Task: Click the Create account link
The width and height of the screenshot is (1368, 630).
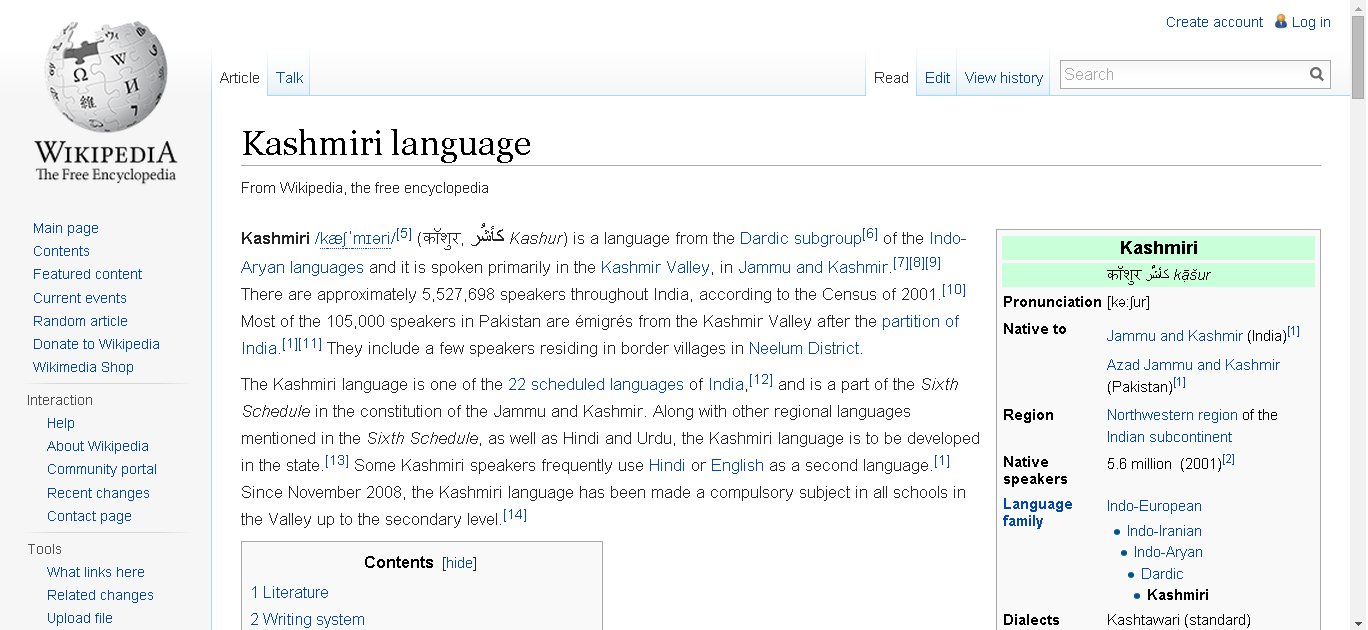Action: click(1214, 22)
